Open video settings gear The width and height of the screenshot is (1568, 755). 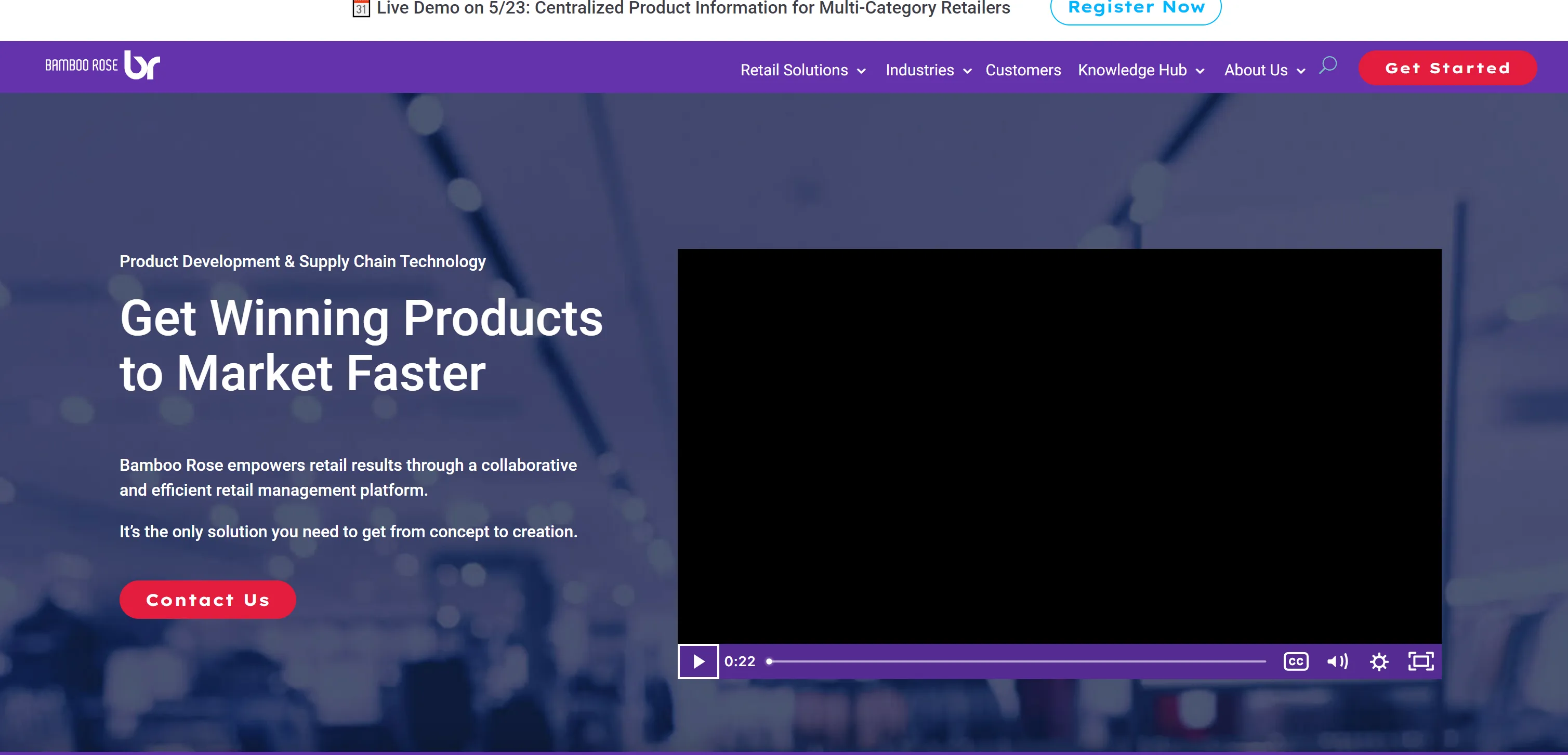pos(1379,661)
